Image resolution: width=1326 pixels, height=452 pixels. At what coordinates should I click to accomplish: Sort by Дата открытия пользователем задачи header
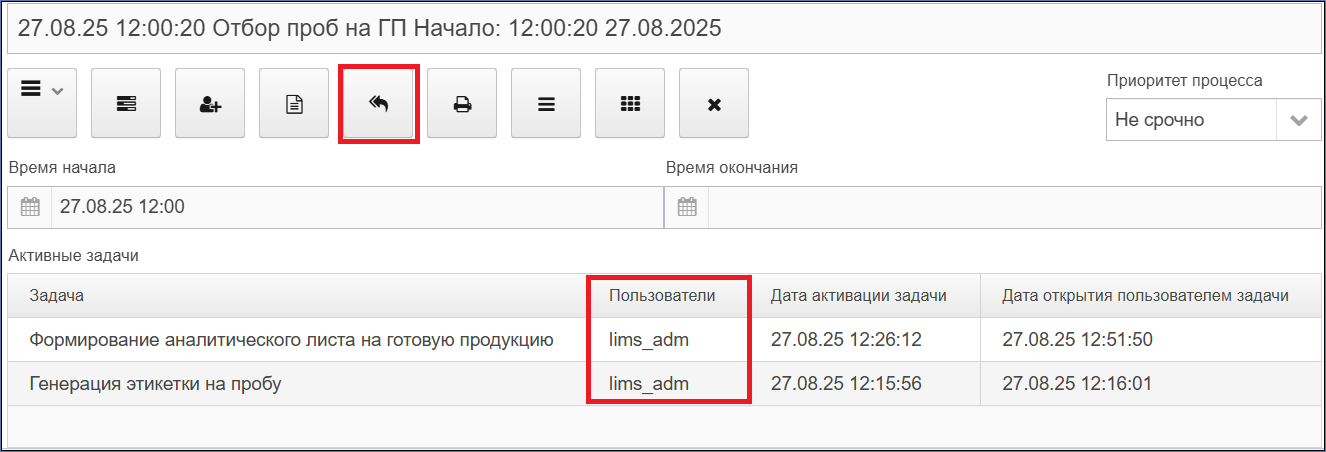tap(1151, 296)
